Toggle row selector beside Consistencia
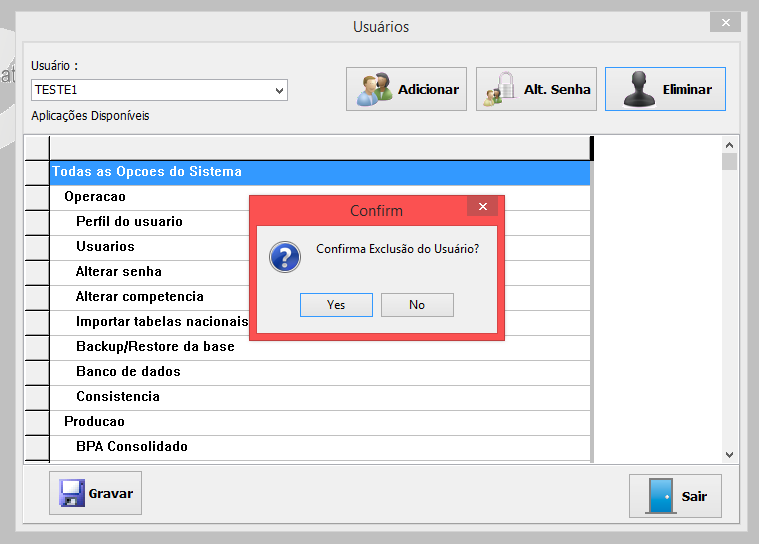 pyautogui.click(x=37, y=397)
